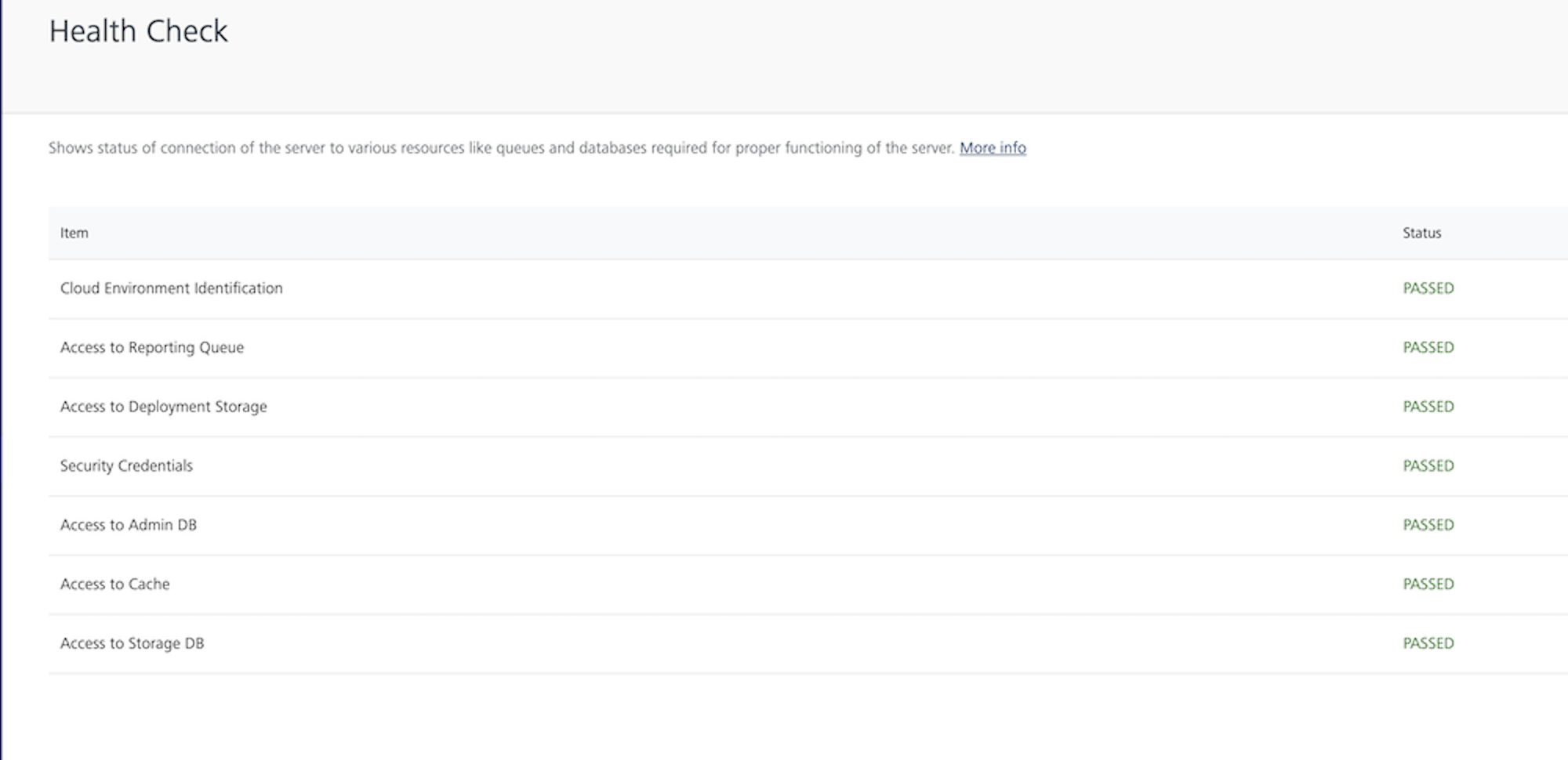
Task: Select the Security Credentials item
Action: [126, 465]
